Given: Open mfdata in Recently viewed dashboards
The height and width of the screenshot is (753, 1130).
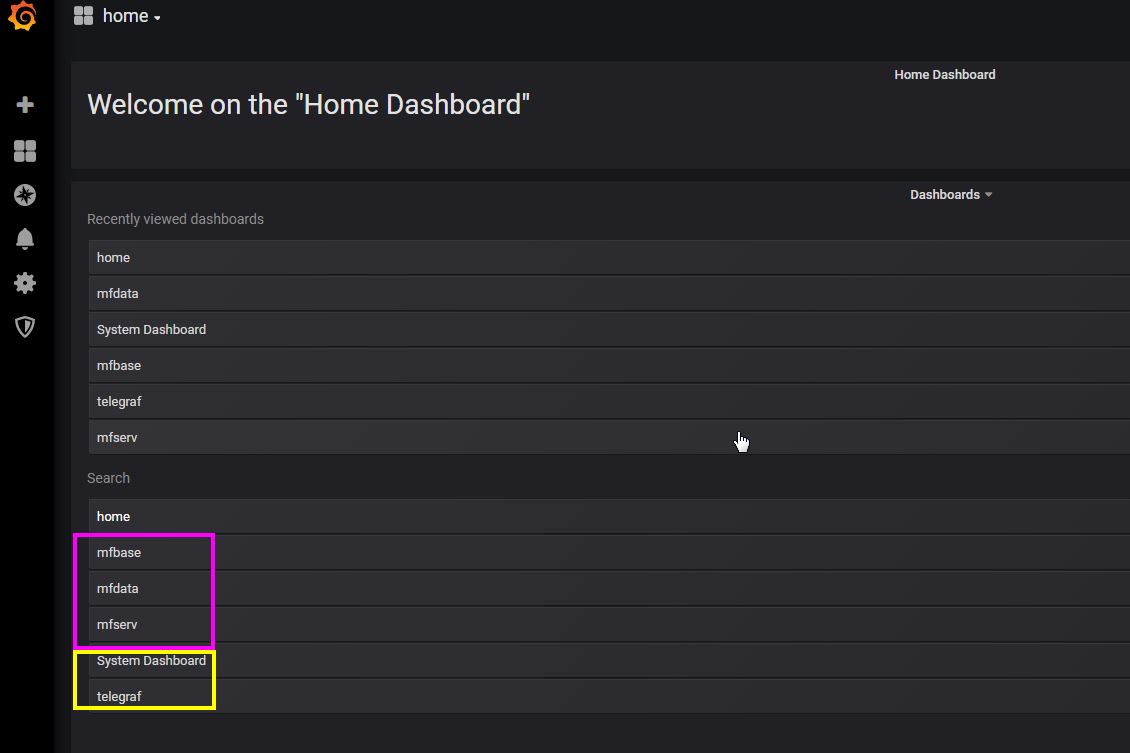Looking at the screenshot, I should click(609, 293).
